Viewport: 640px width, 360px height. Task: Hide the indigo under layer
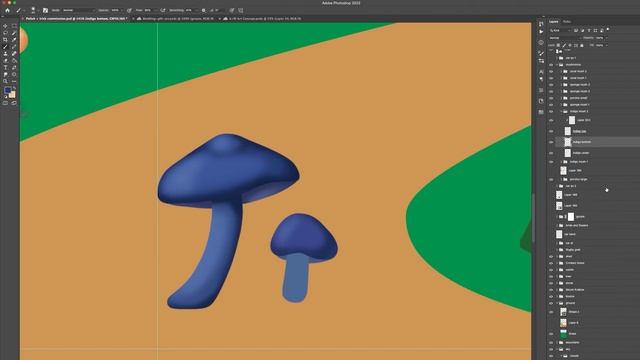click(551, 153)
